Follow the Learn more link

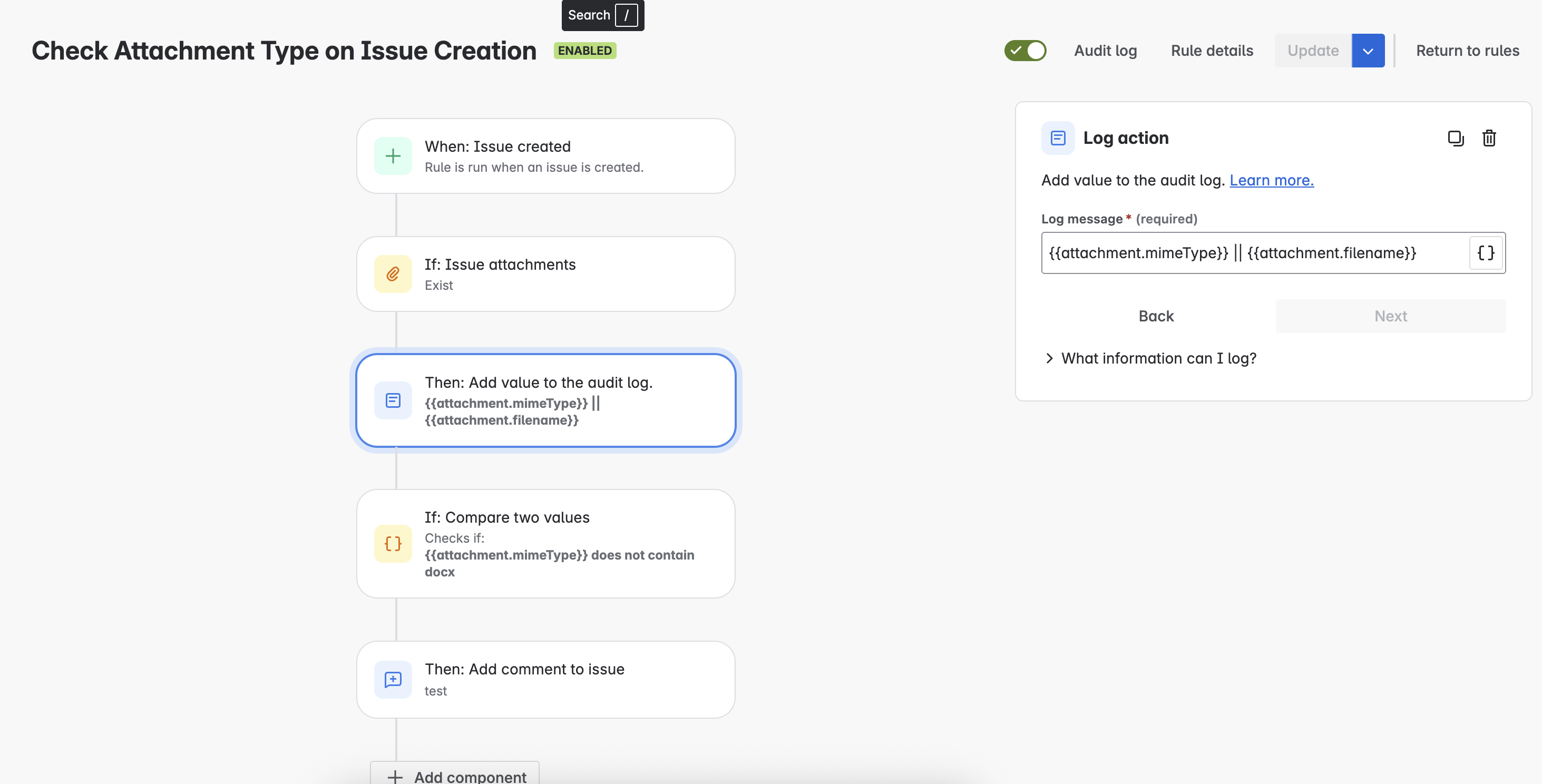(1272, 180)
